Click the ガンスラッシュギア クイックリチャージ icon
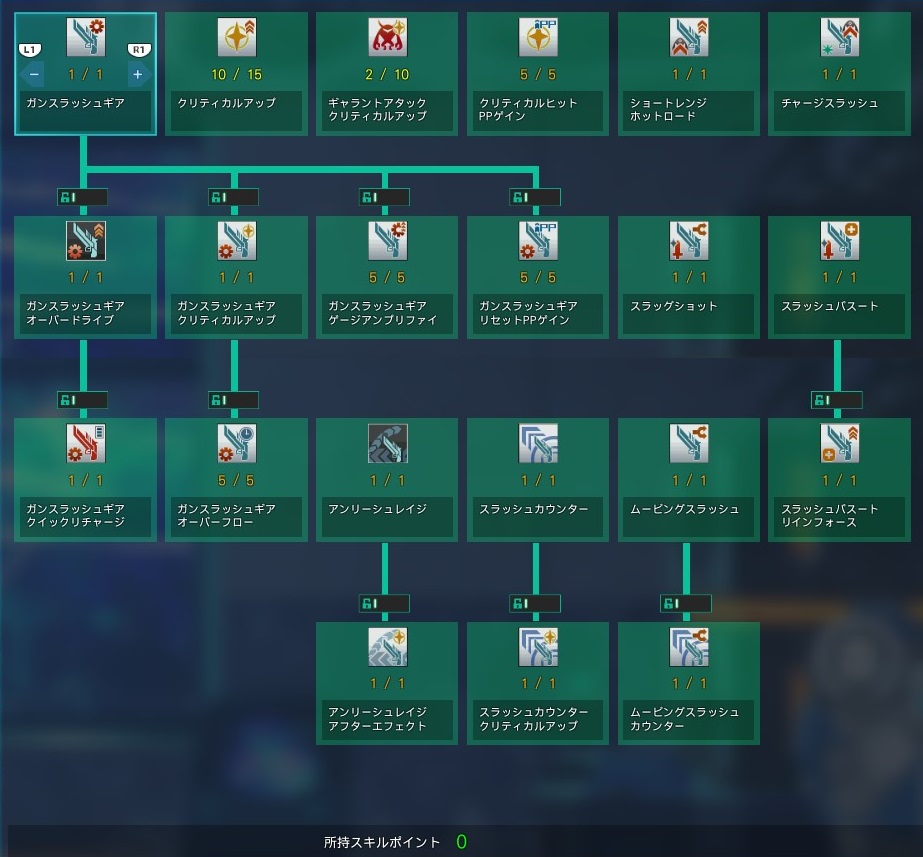Screen dimensions: 923x857 point(85,444)
